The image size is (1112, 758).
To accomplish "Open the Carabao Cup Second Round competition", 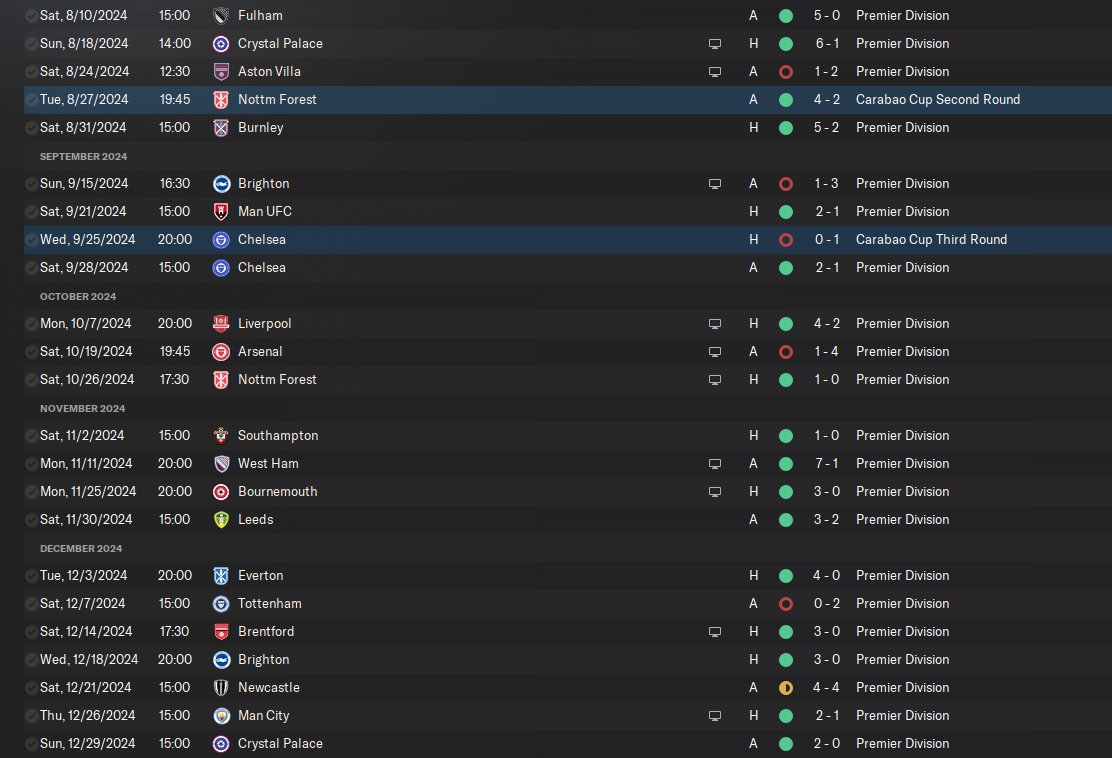I will tap(938, 99).
